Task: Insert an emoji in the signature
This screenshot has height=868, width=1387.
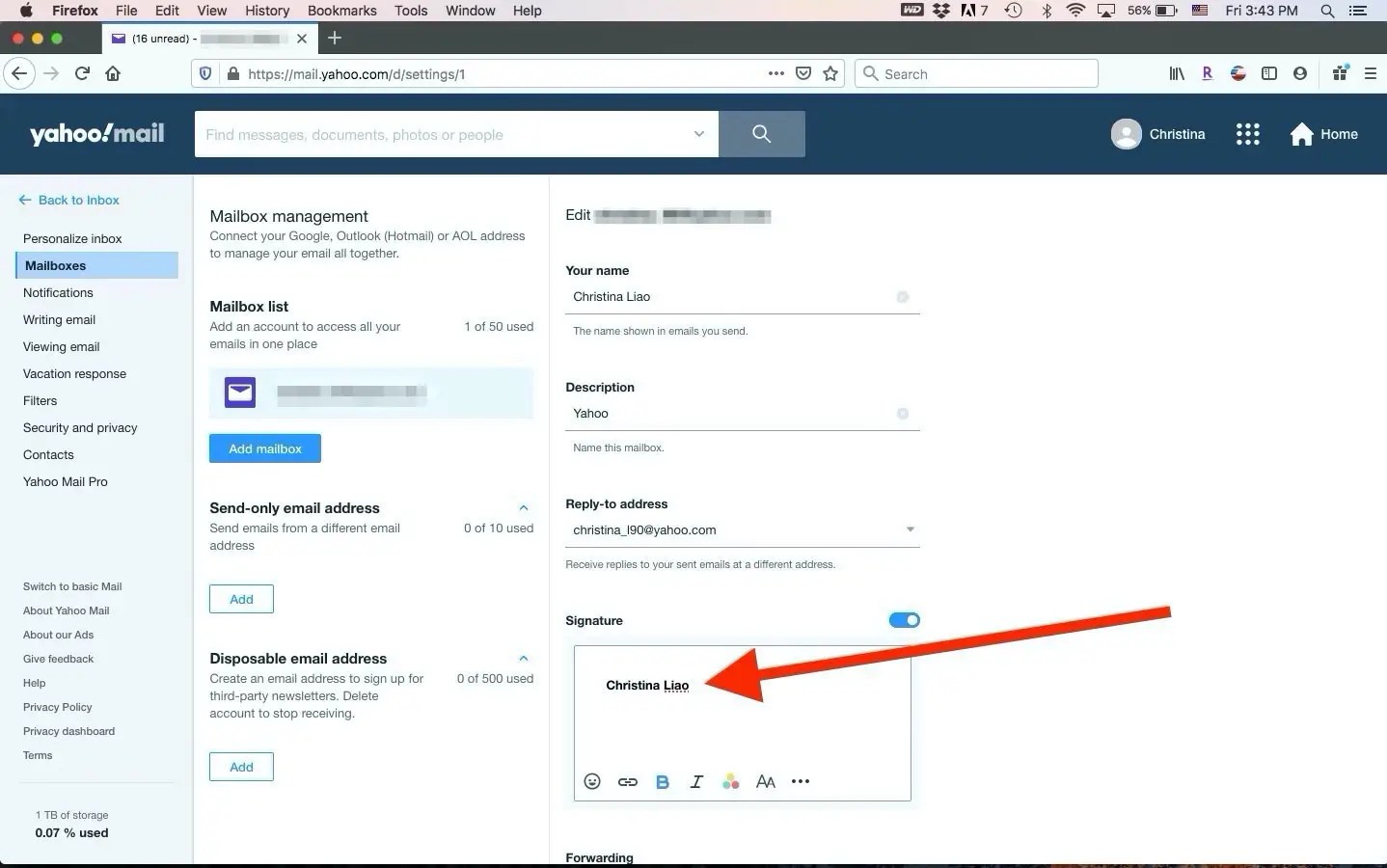Action: coord(592,781)
